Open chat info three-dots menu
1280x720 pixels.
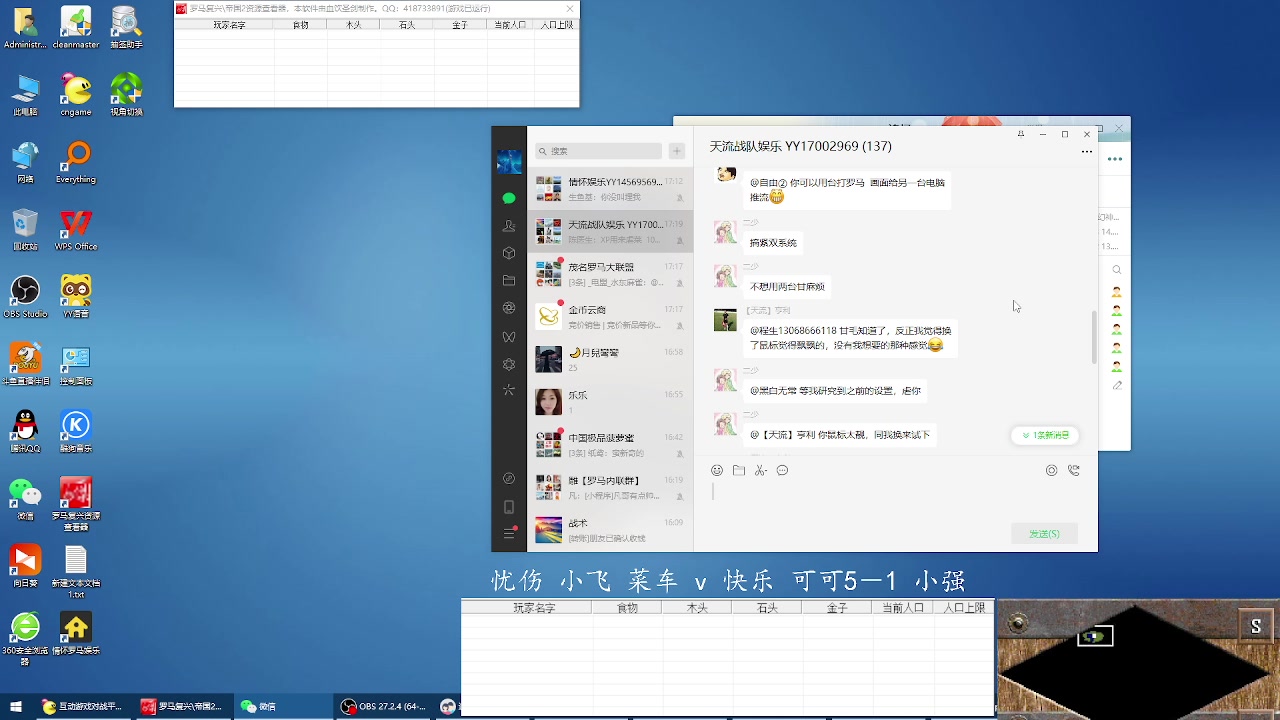(x=1086, y=152)
